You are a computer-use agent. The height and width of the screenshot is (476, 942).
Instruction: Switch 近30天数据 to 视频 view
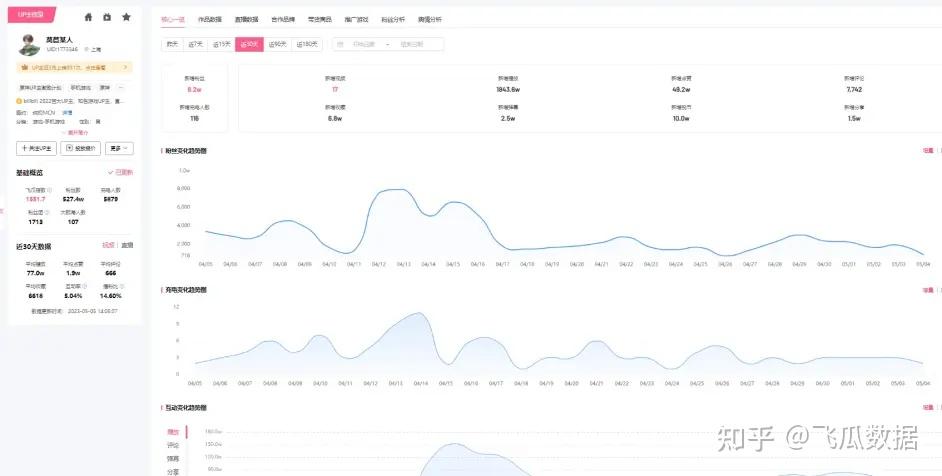coord(108,245)
